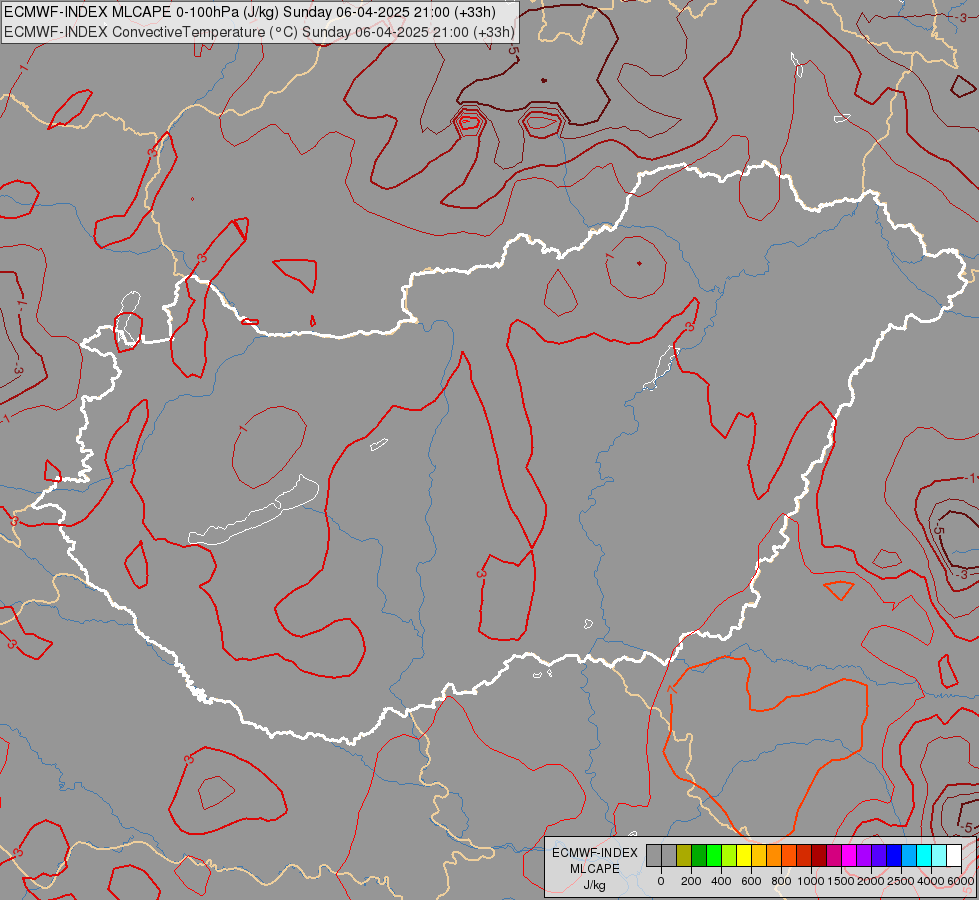979x900 pixels.
Task: Select the dark maroon swatch after 1000
Action: click(x=820, y=856)
